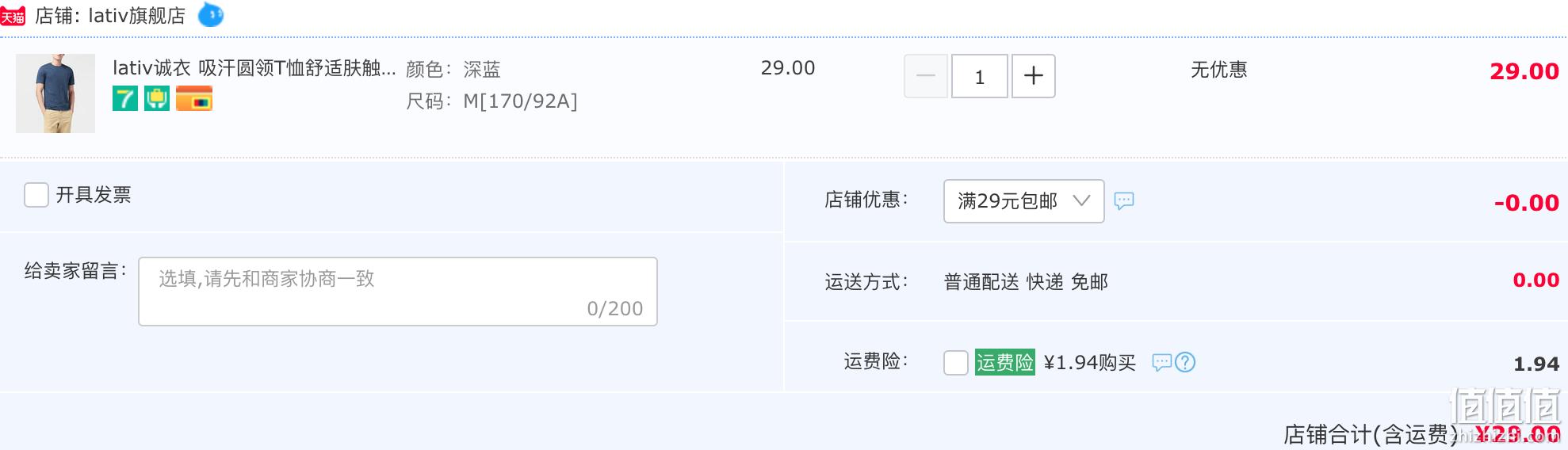Decrease quantity with the minus button

pyautogui.click(x=926, y=76)
